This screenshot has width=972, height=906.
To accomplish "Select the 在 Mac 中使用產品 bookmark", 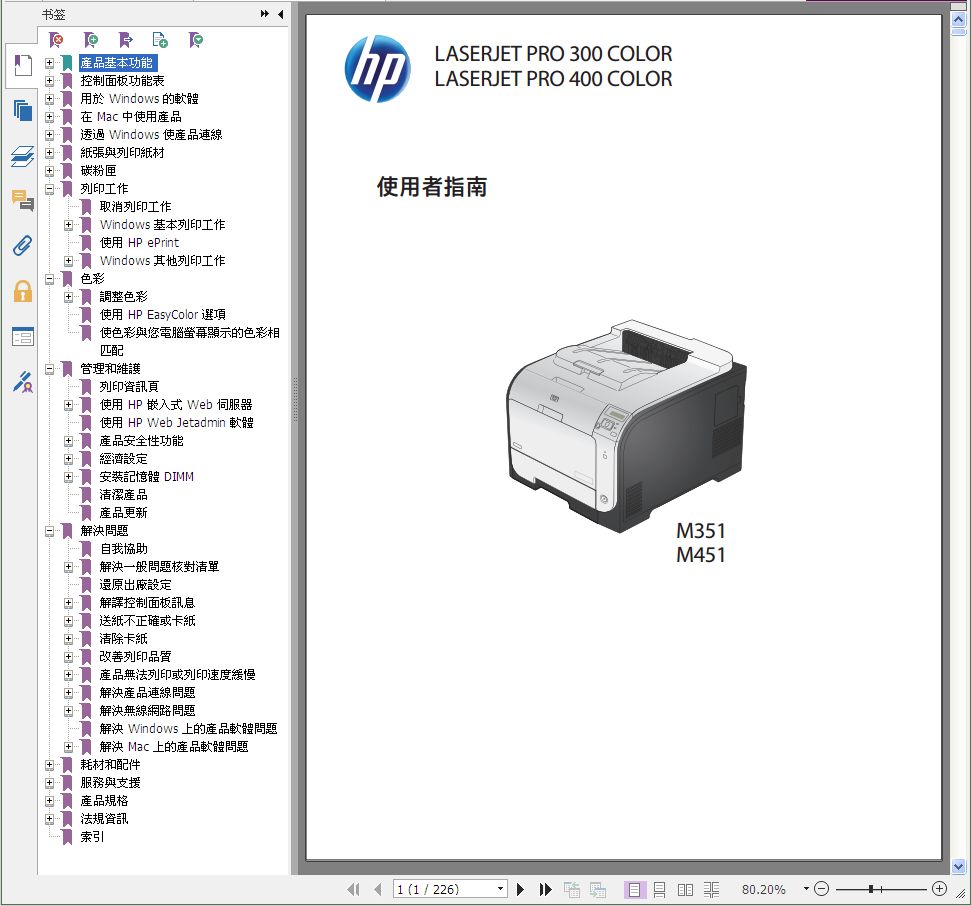I will (131, 117).
